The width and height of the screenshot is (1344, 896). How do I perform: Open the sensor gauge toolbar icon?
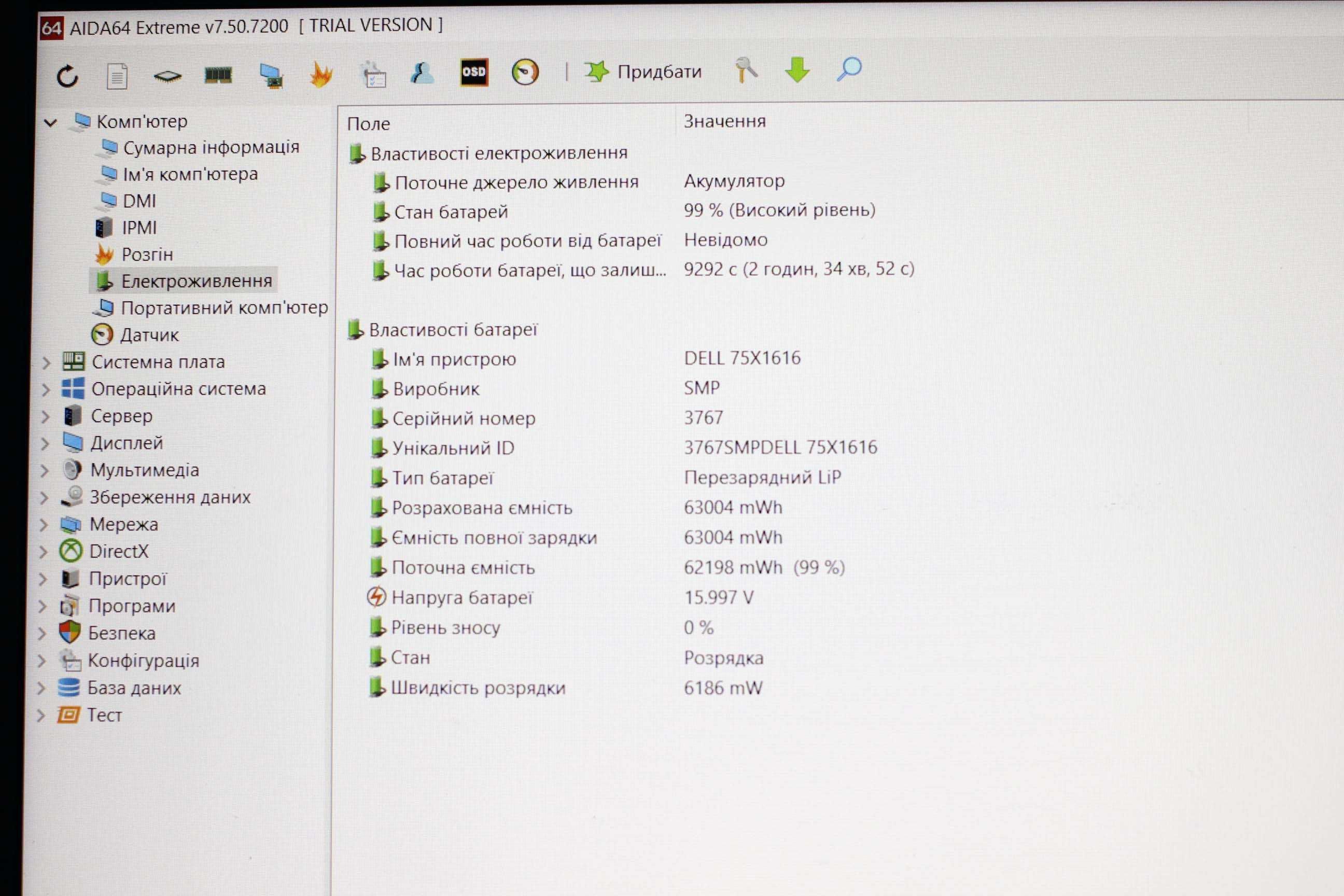click(525, 72)
